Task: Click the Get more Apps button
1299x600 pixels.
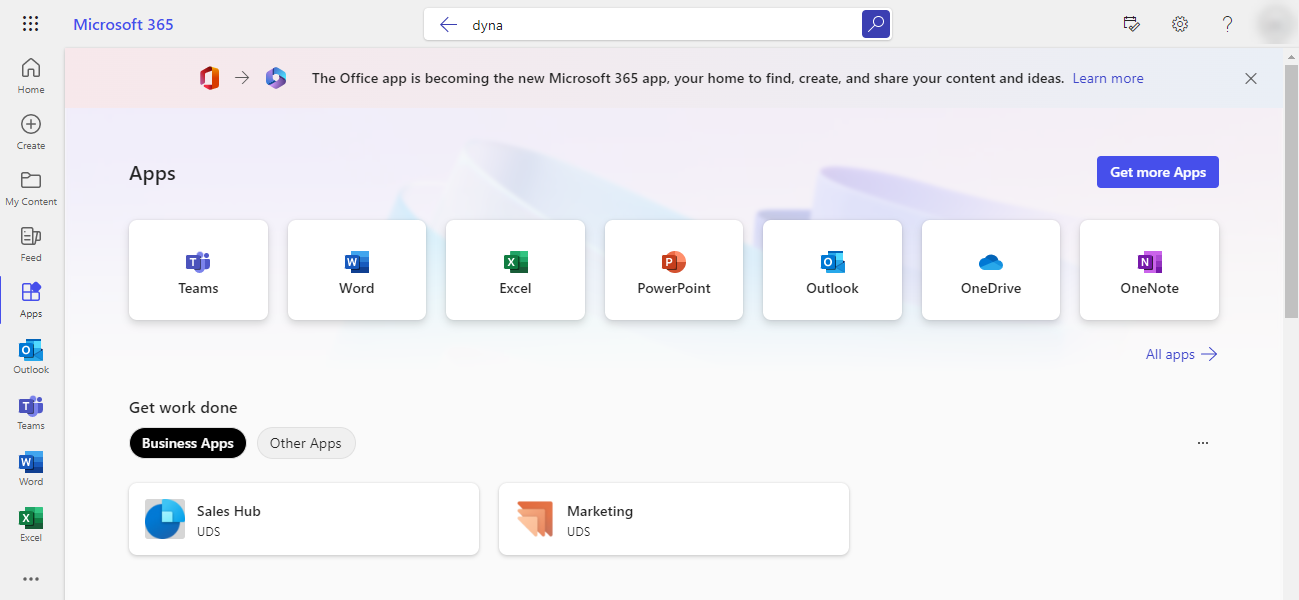Action: click(1158, 172)
